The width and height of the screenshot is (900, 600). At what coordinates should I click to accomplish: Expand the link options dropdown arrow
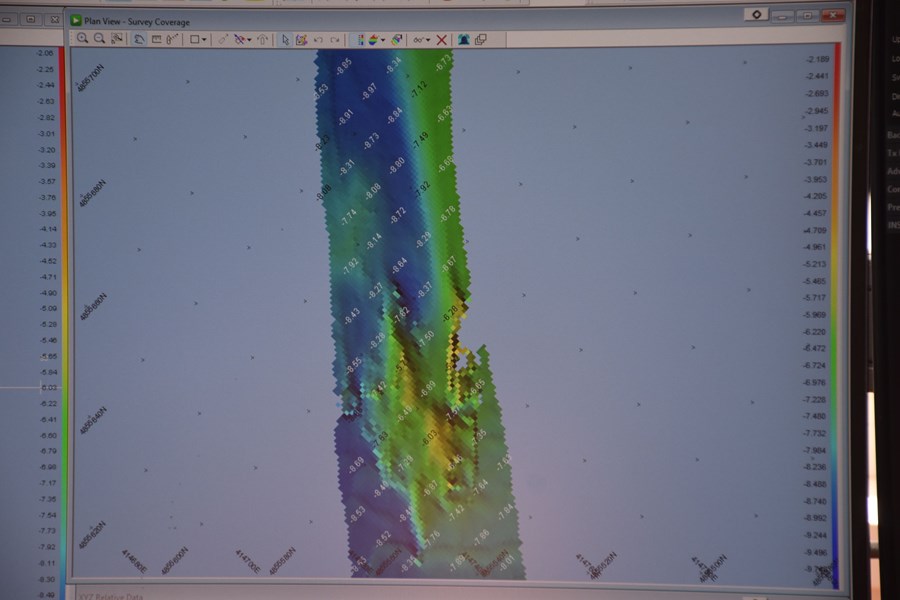(x=428, y=40)
